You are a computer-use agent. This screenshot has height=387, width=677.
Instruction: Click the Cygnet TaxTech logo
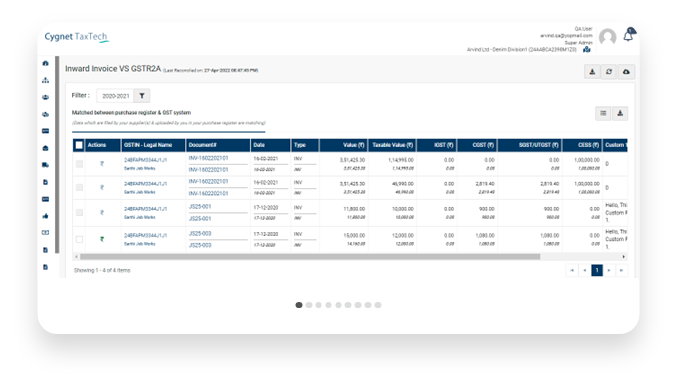pos(77,37)
